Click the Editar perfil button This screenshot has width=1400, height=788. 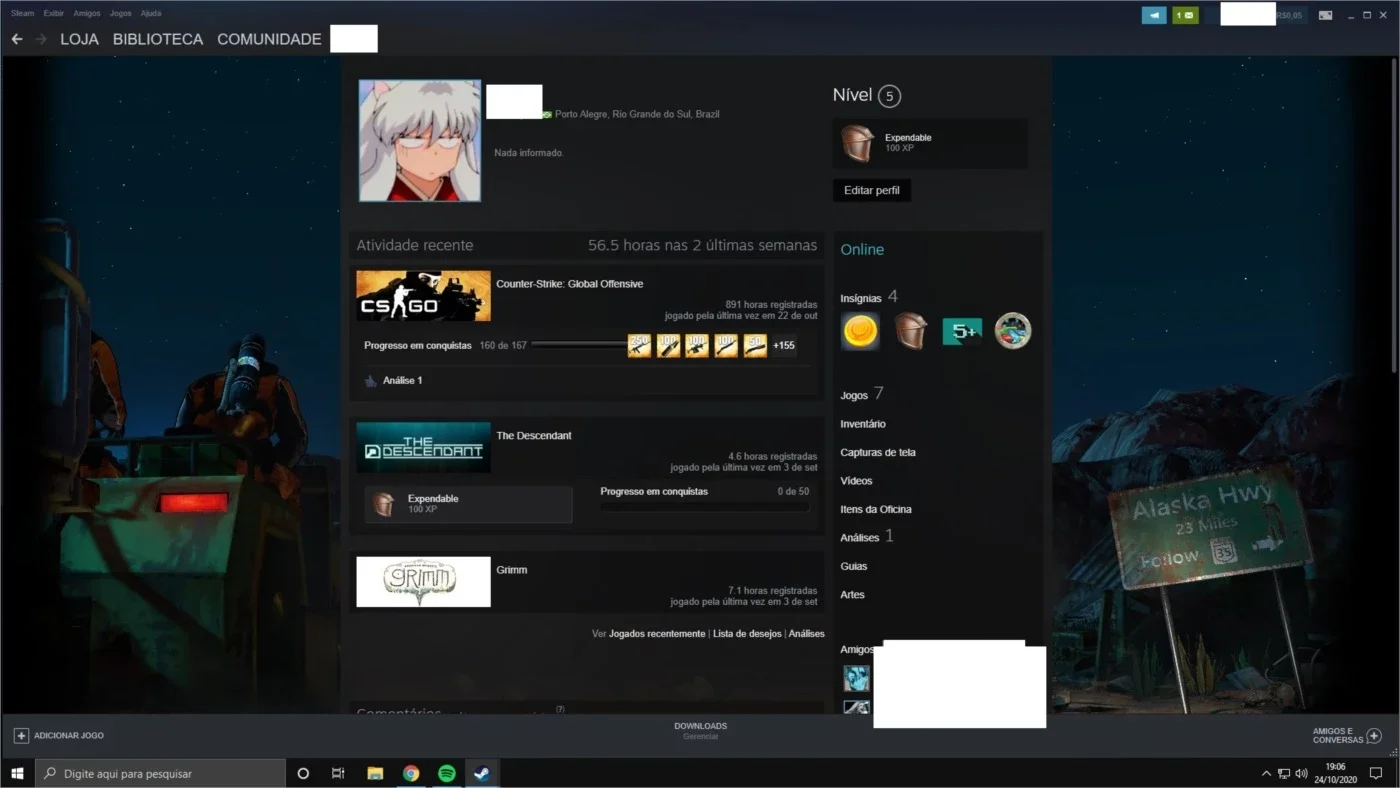pos(872,190)
